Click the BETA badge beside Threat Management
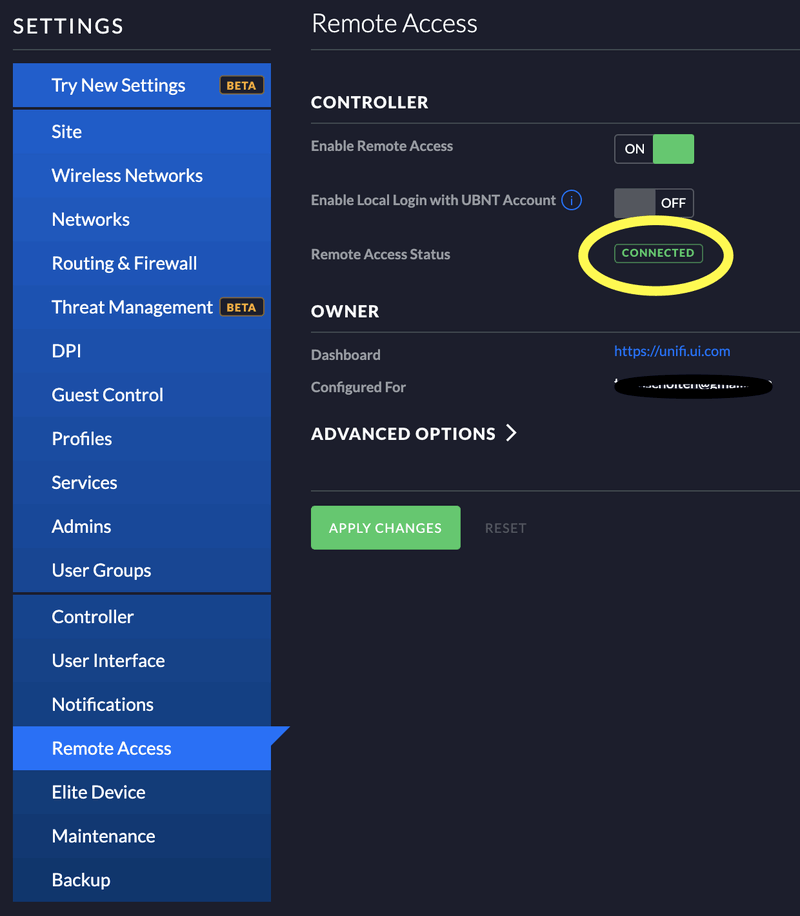Viewport: 800px width, 916px height. click(x=241, y=308)
